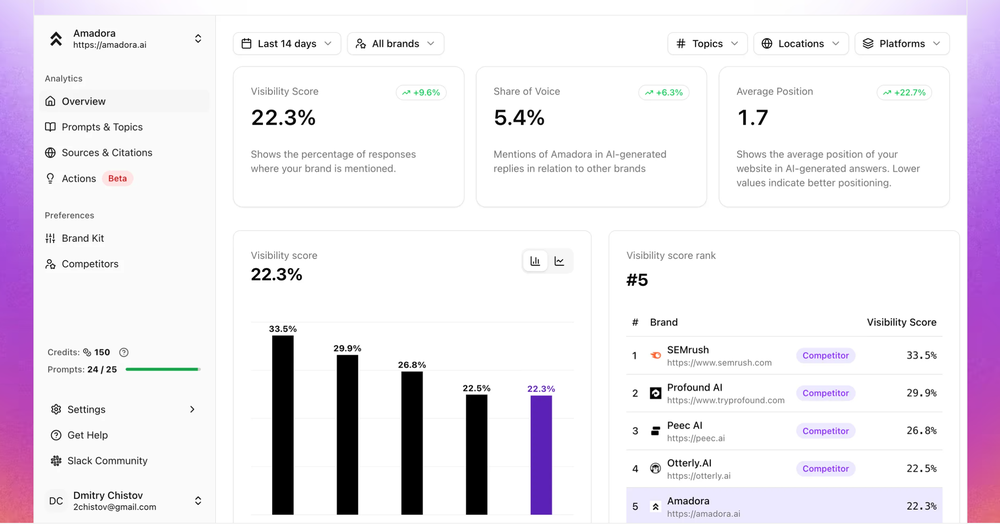Click the SEMrush brand logo icon
The width and height of the screenshot is (1000, 524).
tap(655, 356)
